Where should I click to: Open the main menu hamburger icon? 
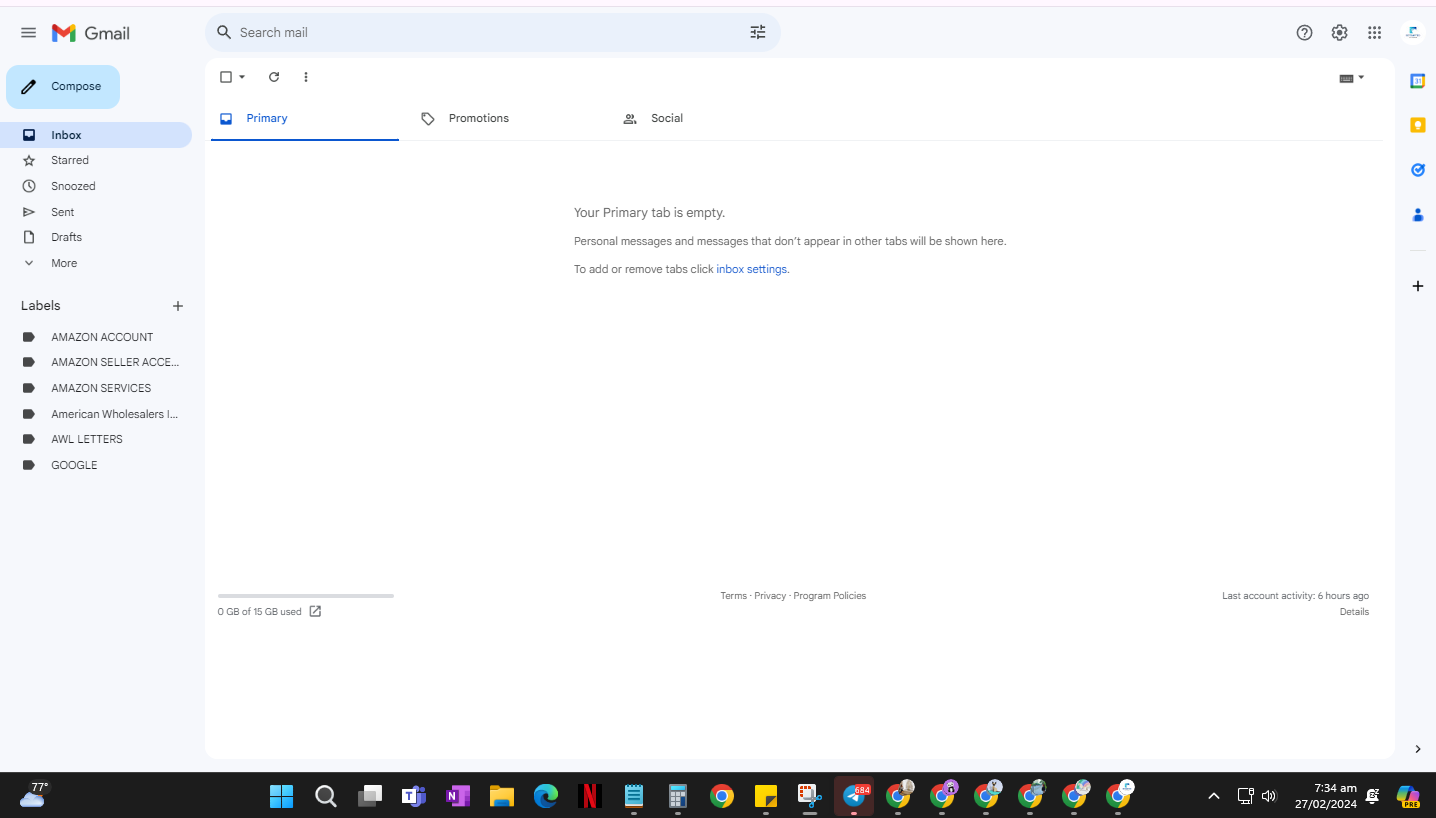click(28, 33)
